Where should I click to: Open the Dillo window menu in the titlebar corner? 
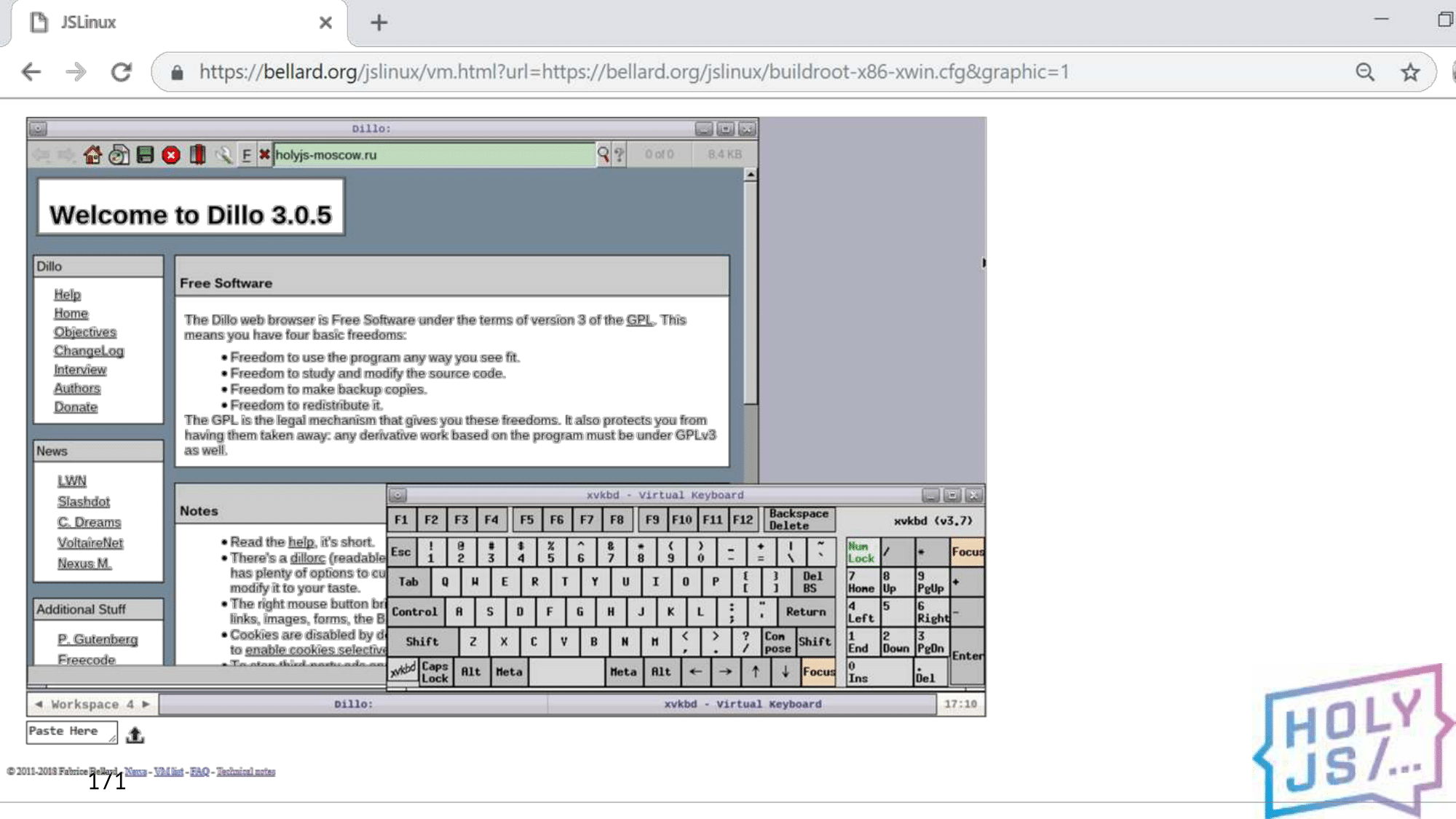point(38,129)
